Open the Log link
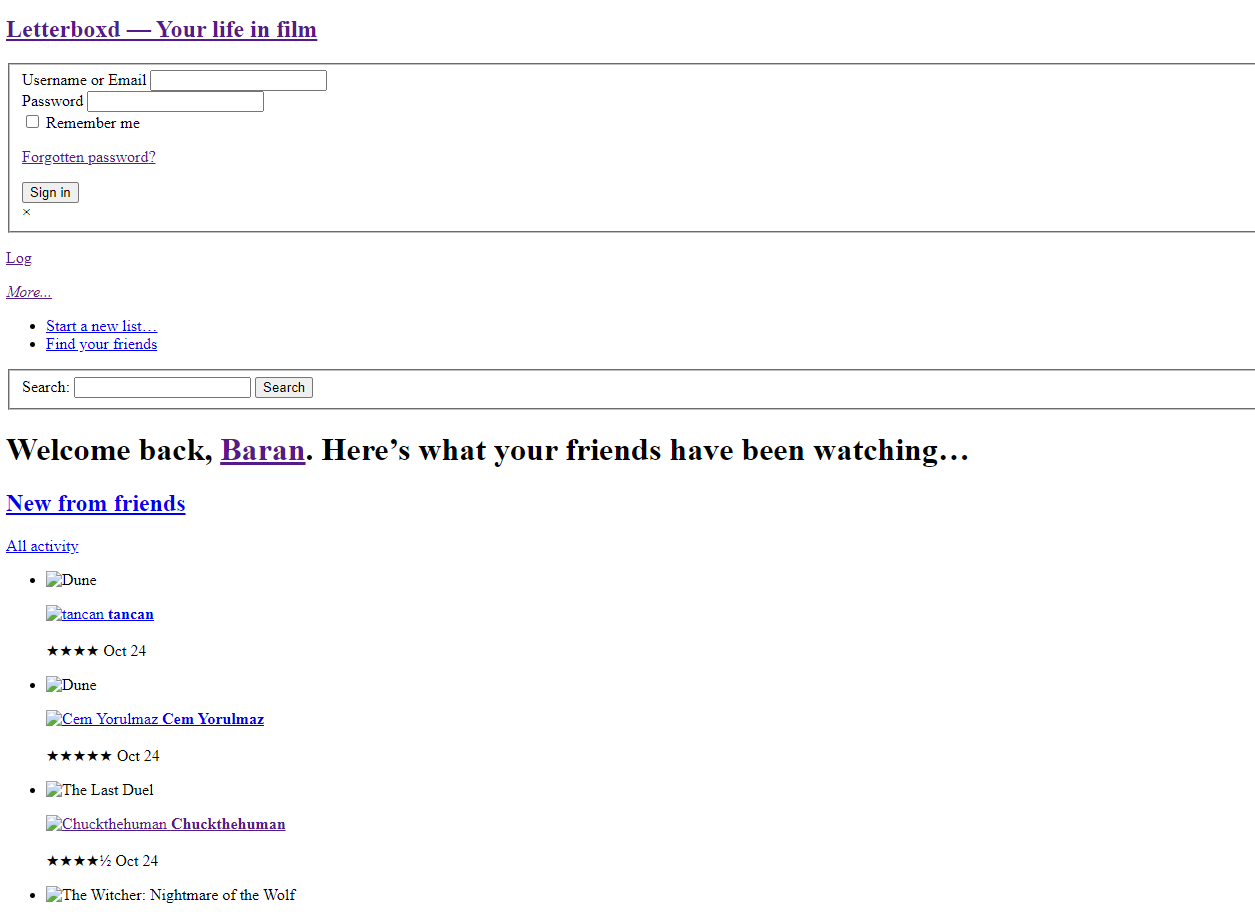 pyautogui.click(x=19, y=258)
